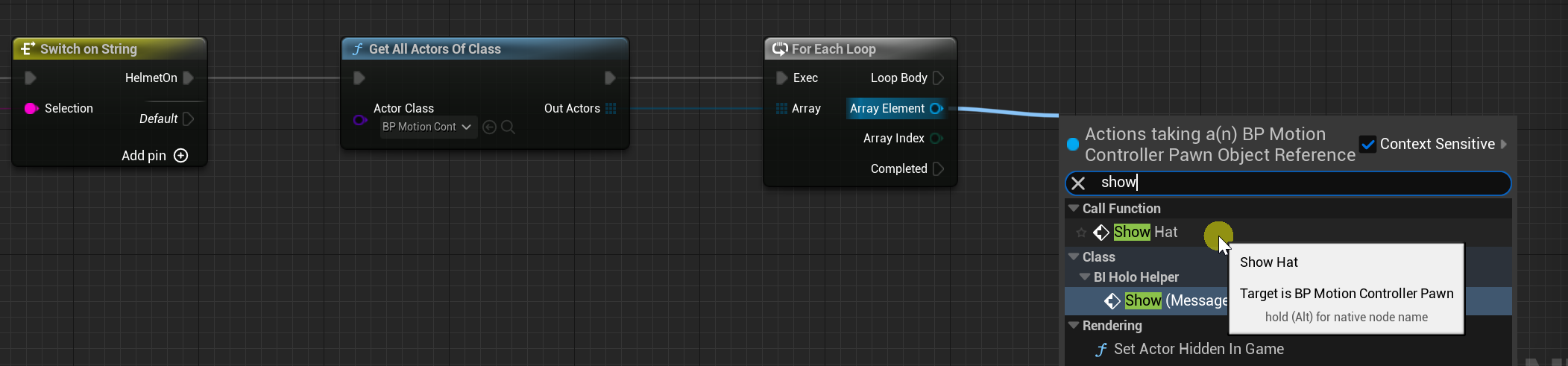Click the Array Index output pin
The width and height of the screenshot is (1568, 366).
(936, 139)
